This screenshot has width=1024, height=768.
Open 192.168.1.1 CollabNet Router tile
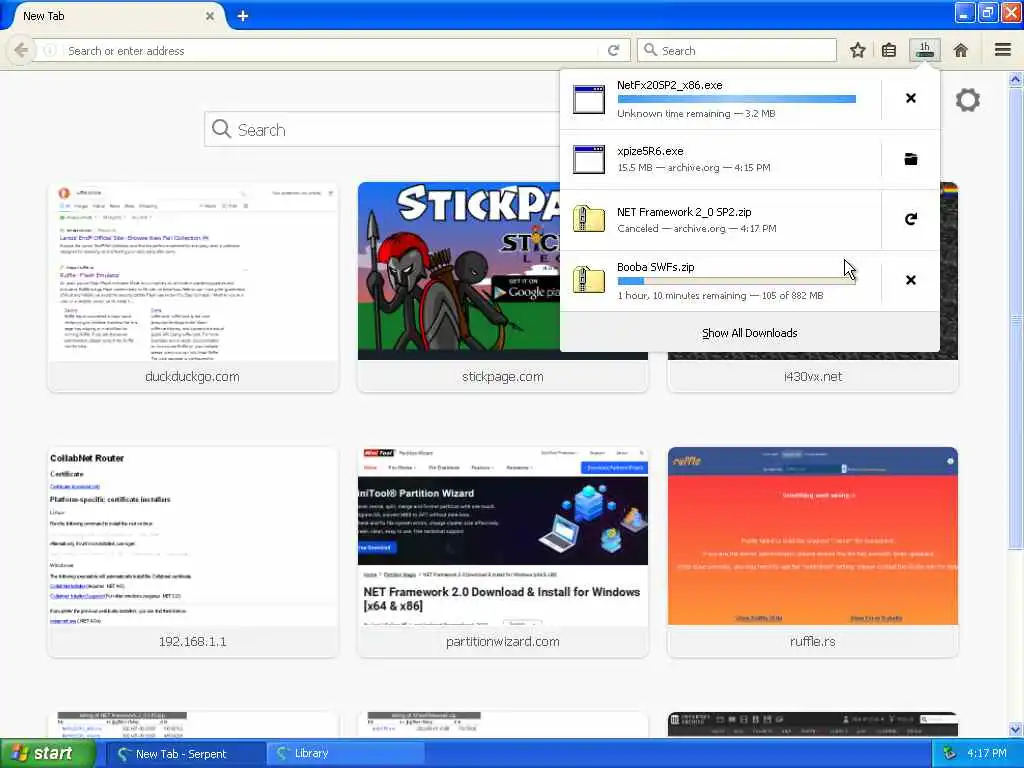pos(193,552)
